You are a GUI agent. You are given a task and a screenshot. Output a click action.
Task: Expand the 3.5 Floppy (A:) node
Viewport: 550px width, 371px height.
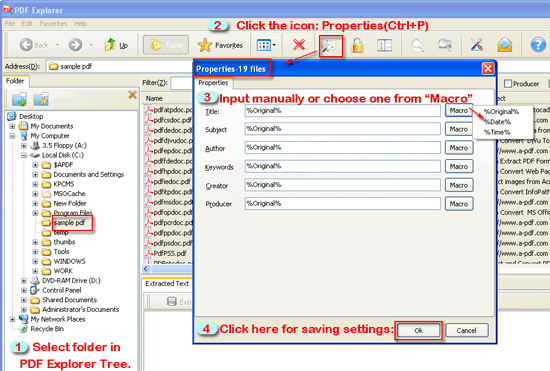(24, 145)
